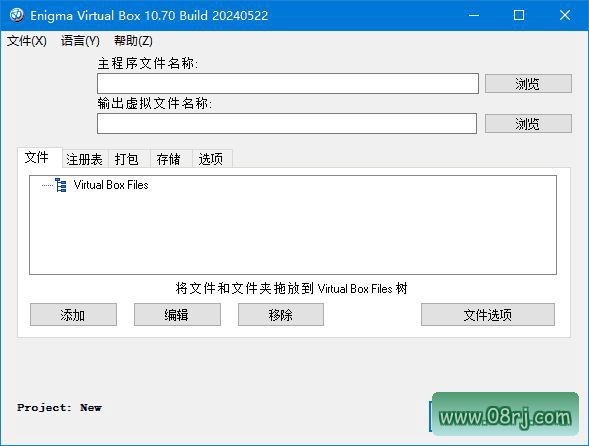Viewport: 589px width, 446px height.
Task: Click the 输出虚拟文件名称 input field
Action: point(287,123)
